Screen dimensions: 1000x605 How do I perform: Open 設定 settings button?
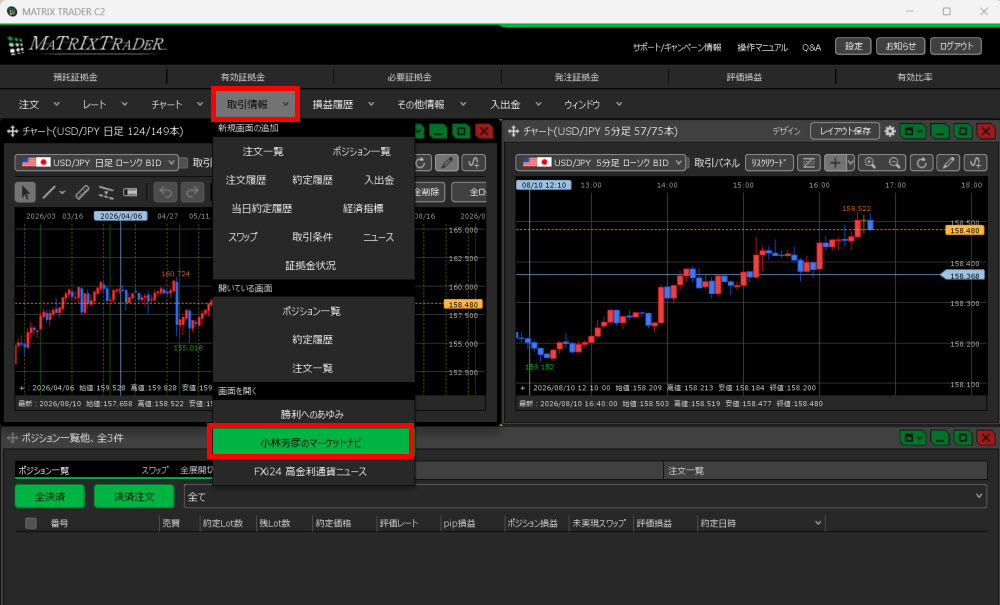click(853, 46)
